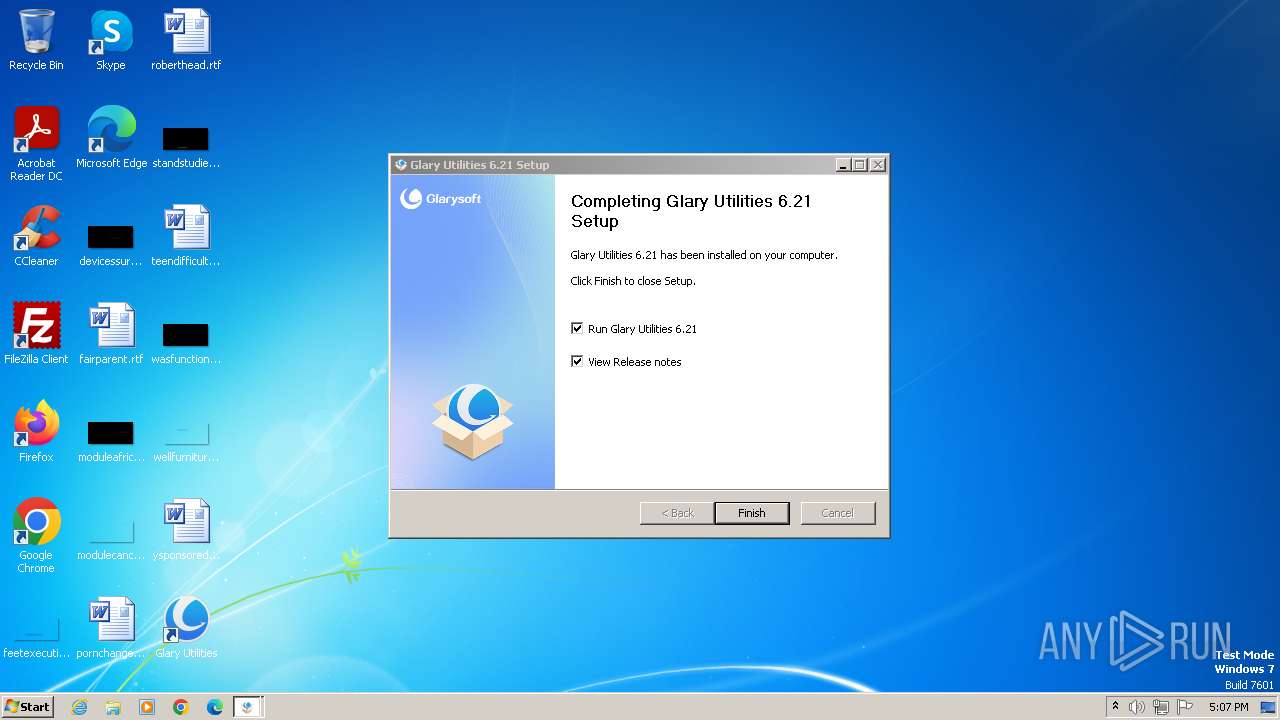
Task: Click the setup window title icon
Action: pyautogui.click(x=401, y=165)
